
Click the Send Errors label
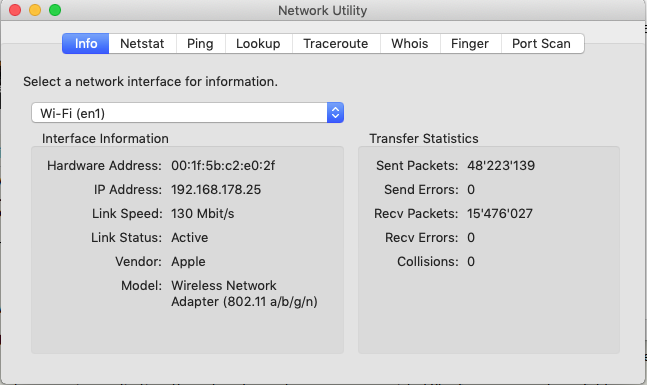coord(421,189)
